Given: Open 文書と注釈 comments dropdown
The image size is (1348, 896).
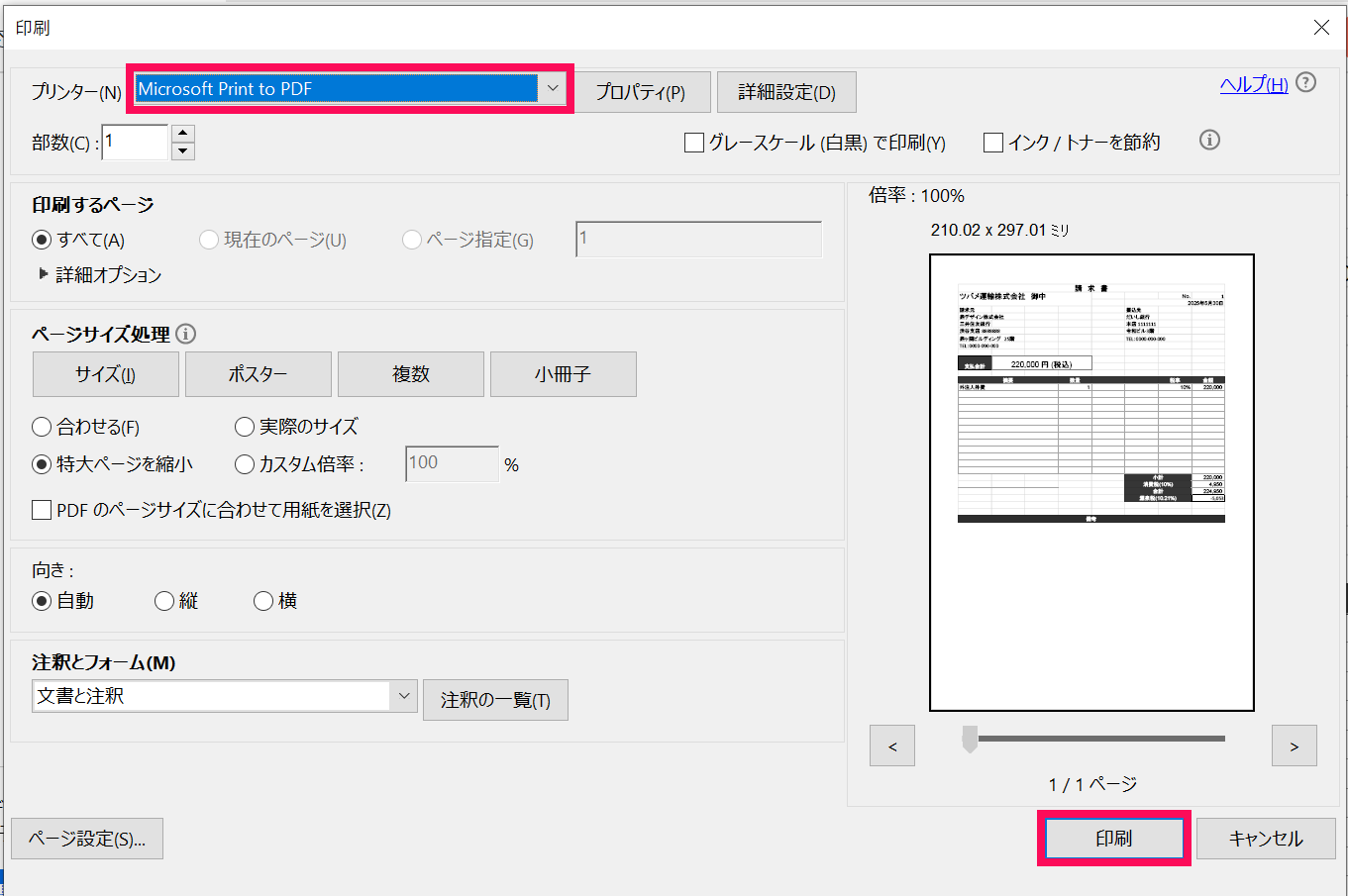Looking at the screenshot, I should pos(225,696).
